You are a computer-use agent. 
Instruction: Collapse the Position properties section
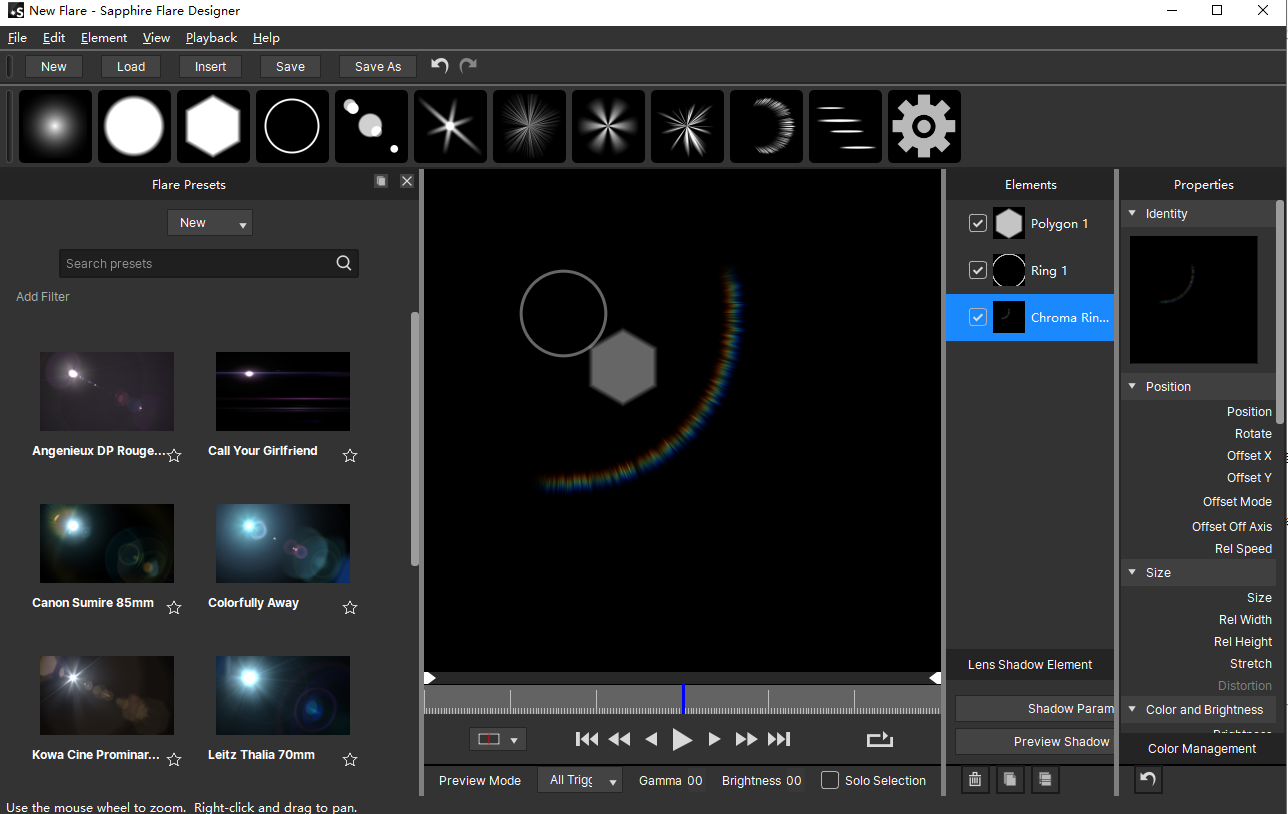point(1132,386)
